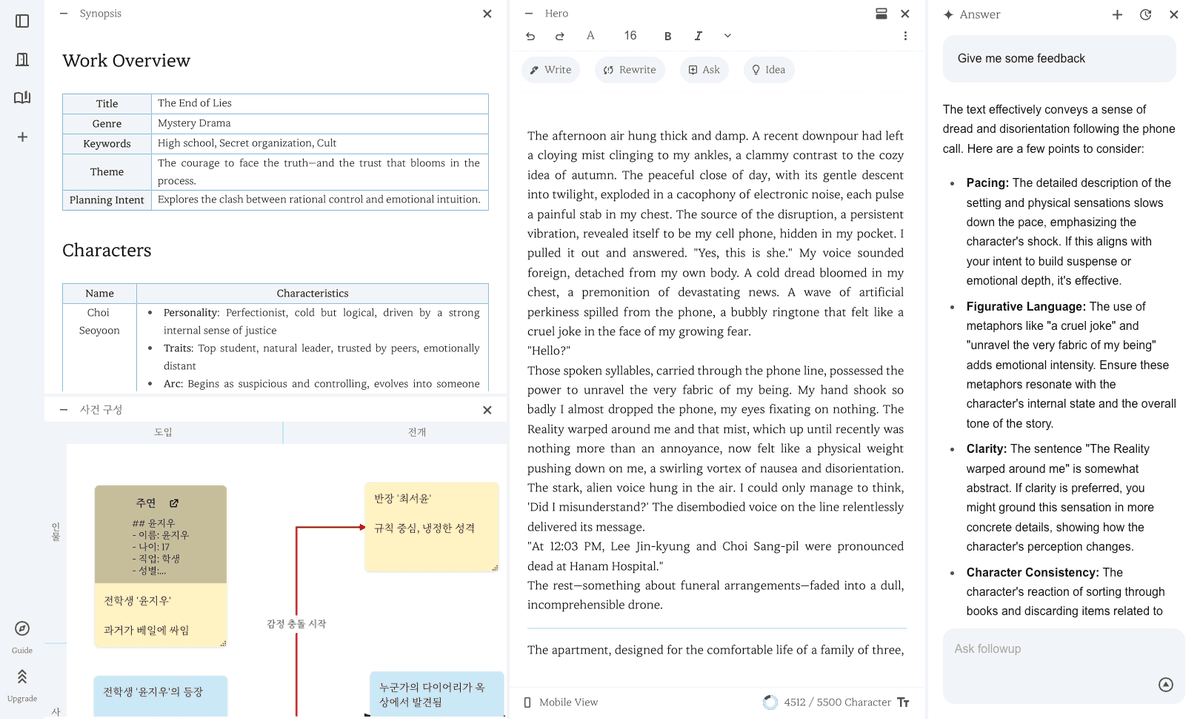
Task: Select the 전학생 '윤지우'의 등장 card
Action: point(160,696)
